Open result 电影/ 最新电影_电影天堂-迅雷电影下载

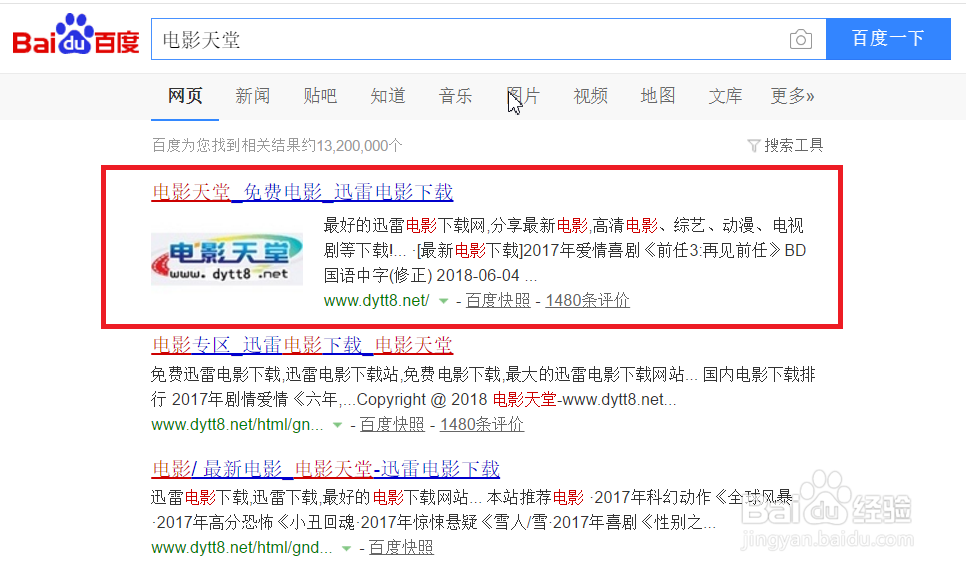pos(325,469)
